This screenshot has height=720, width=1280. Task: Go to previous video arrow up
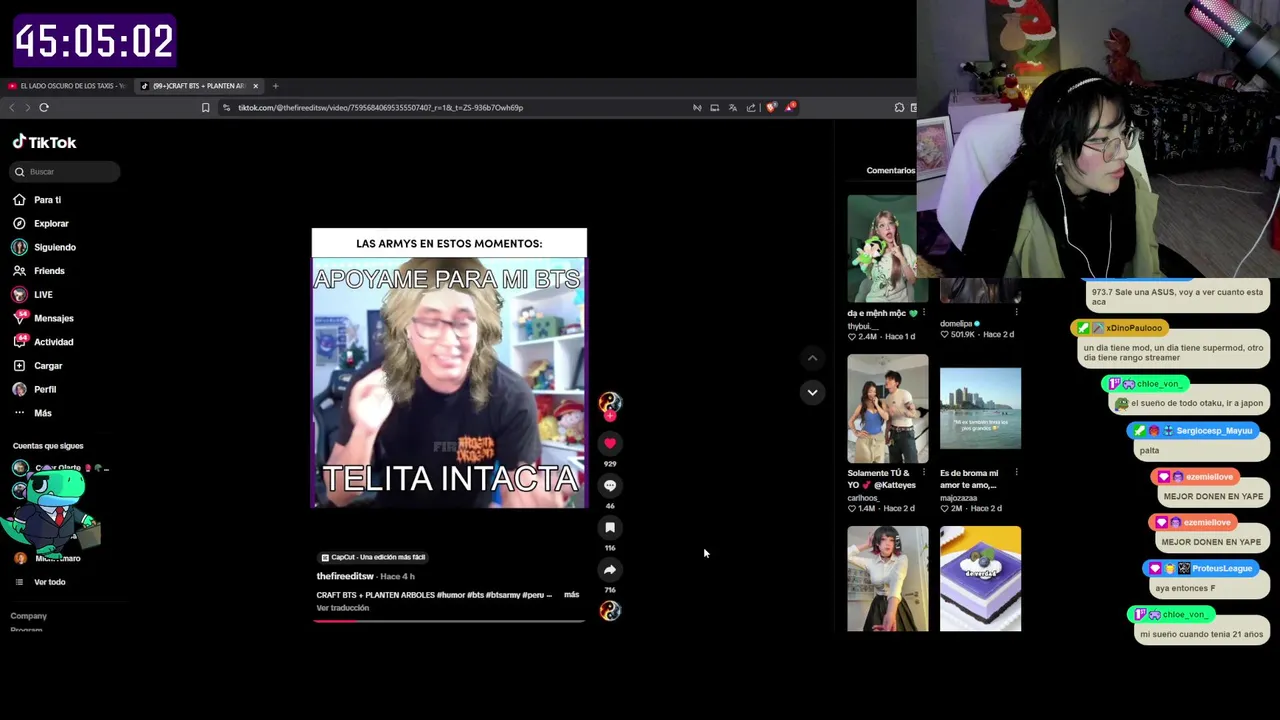click(812, 358)
